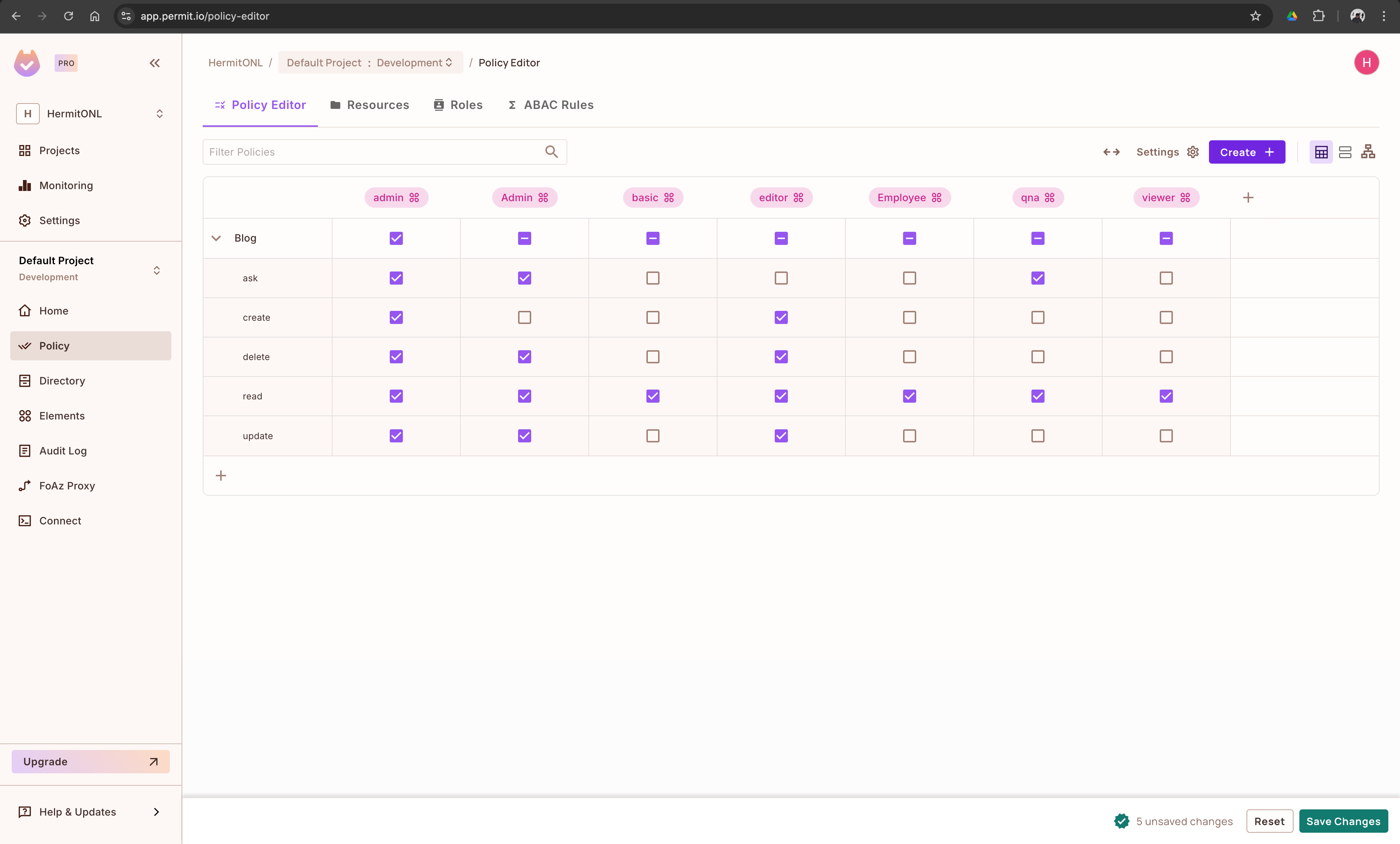This screenshot has height=844, width=1400.
Task: Check update permission for qna
Action: (x=1038, y=435)
